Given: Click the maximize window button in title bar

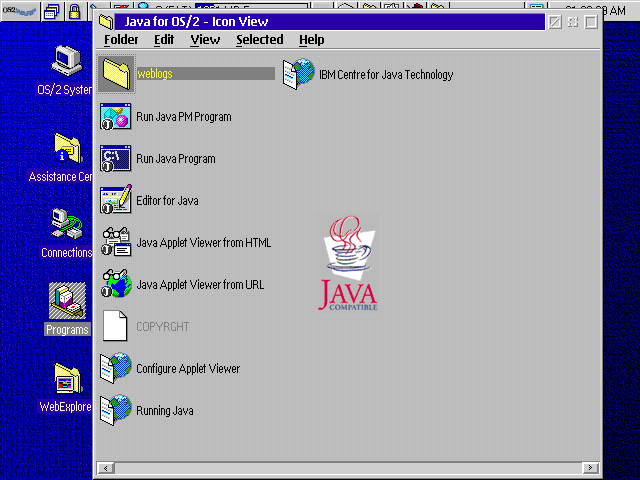Looking at the screenshot, I should [591, 22].
